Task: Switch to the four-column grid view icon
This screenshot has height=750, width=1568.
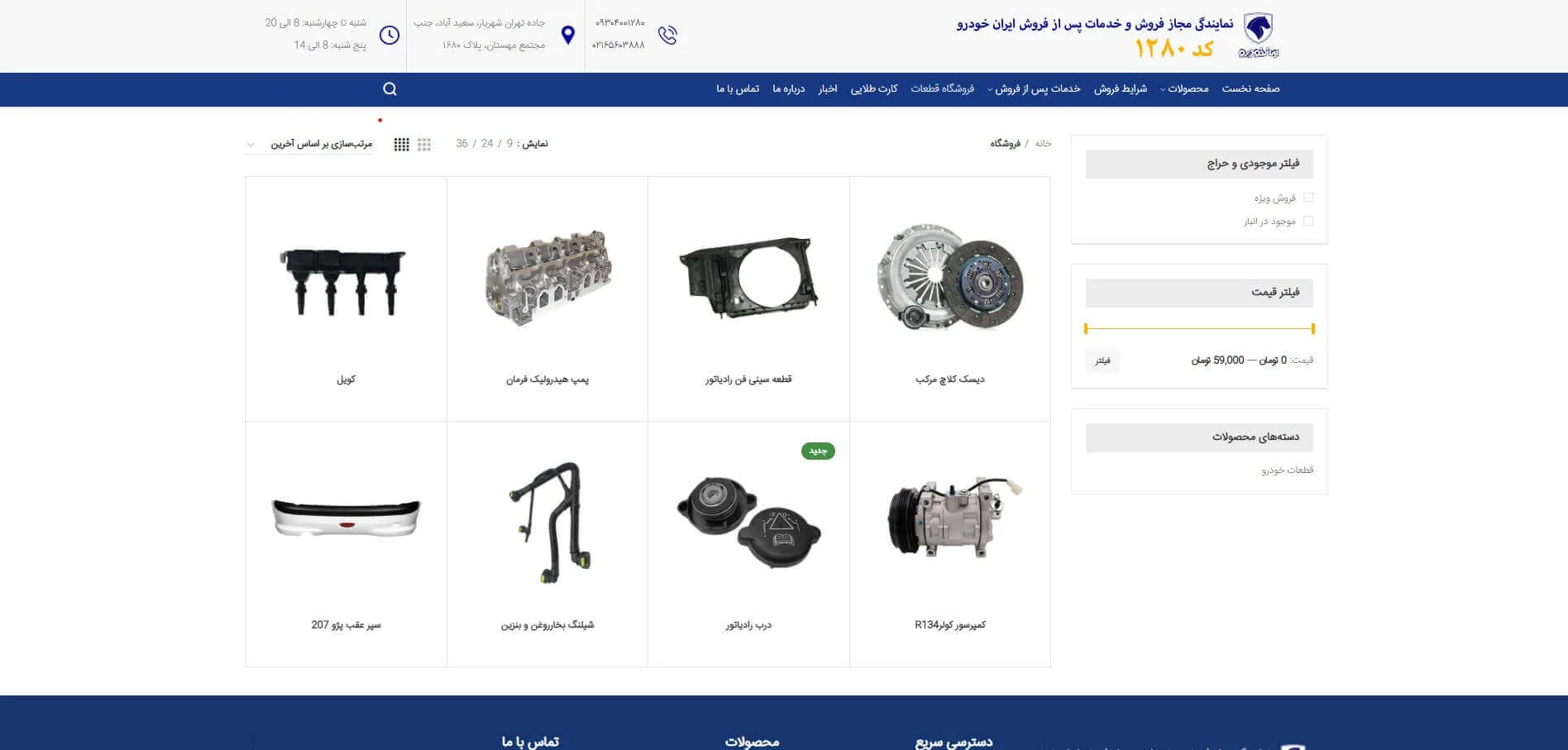Action: 402,145
